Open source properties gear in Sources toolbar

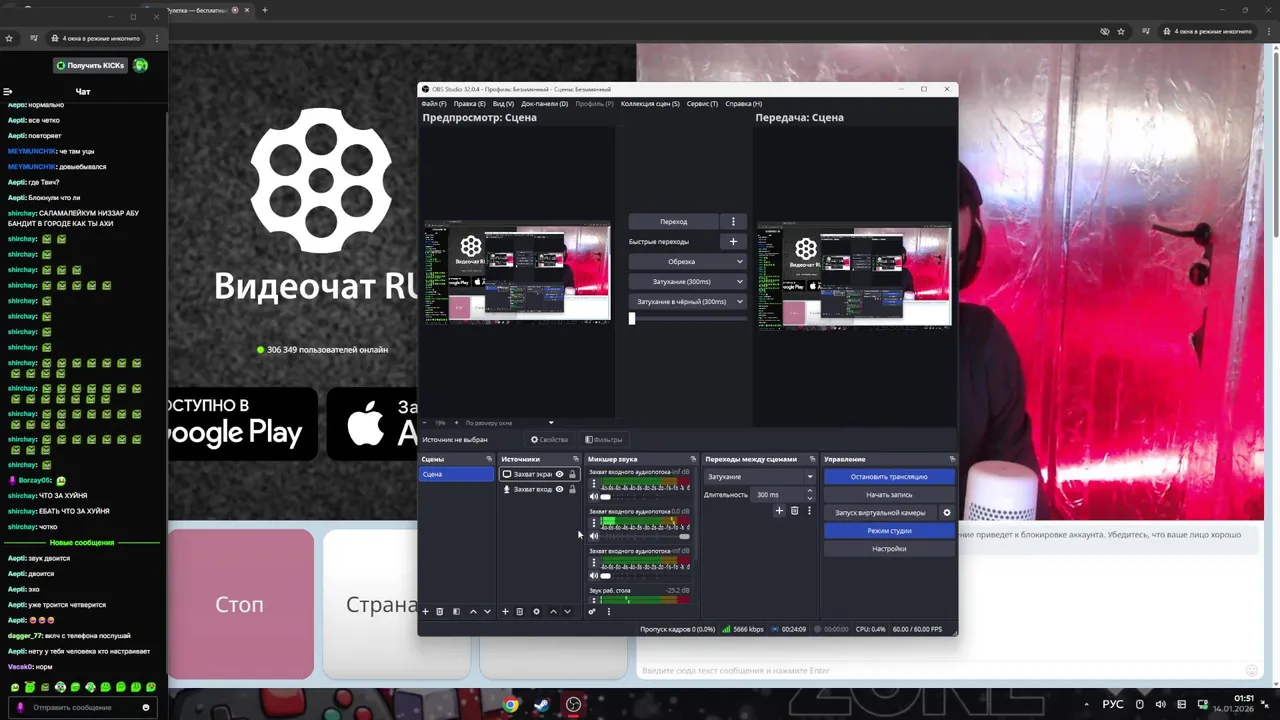tap(536, 611)
